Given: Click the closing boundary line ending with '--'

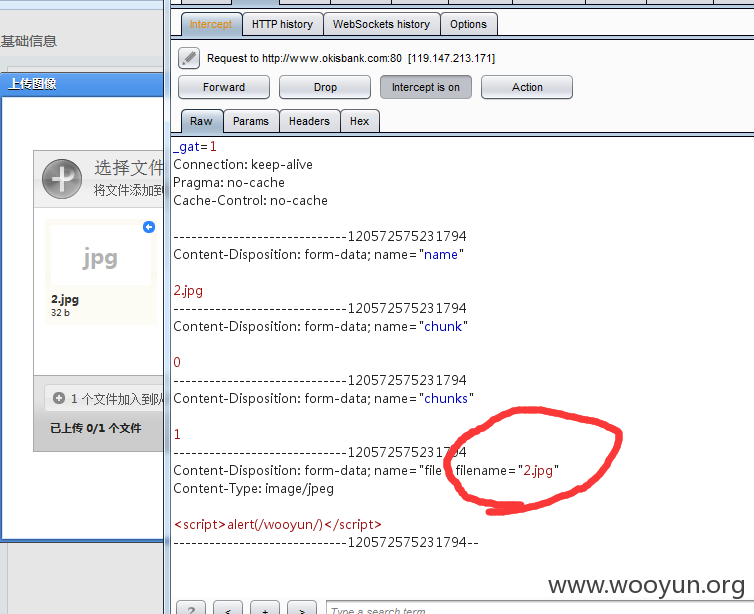Looking at the screenshot, I should coord(326,542).
